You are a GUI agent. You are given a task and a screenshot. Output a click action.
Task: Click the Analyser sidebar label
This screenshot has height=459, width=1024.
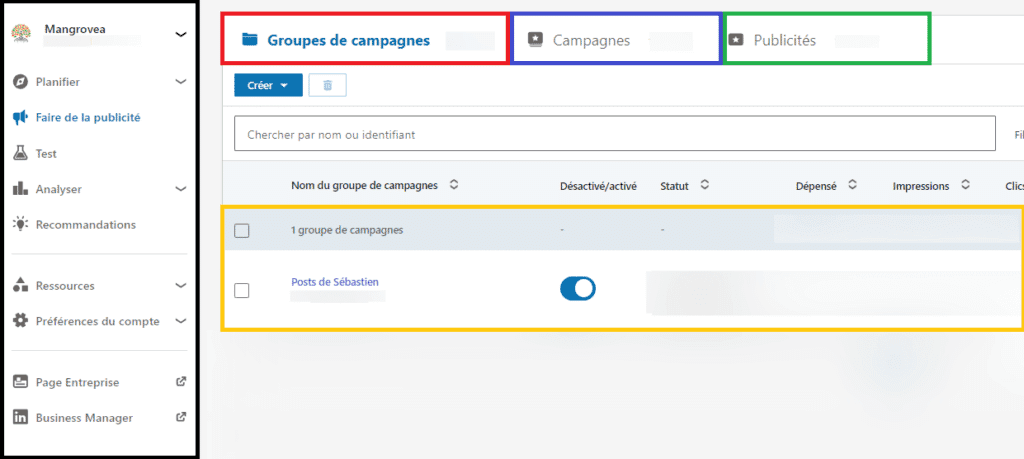click(x=59, y=189)
